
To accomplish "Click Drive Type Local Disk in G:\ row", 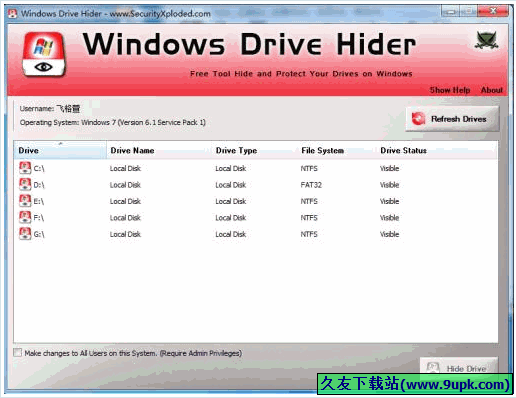I will (x=231, y=234).
